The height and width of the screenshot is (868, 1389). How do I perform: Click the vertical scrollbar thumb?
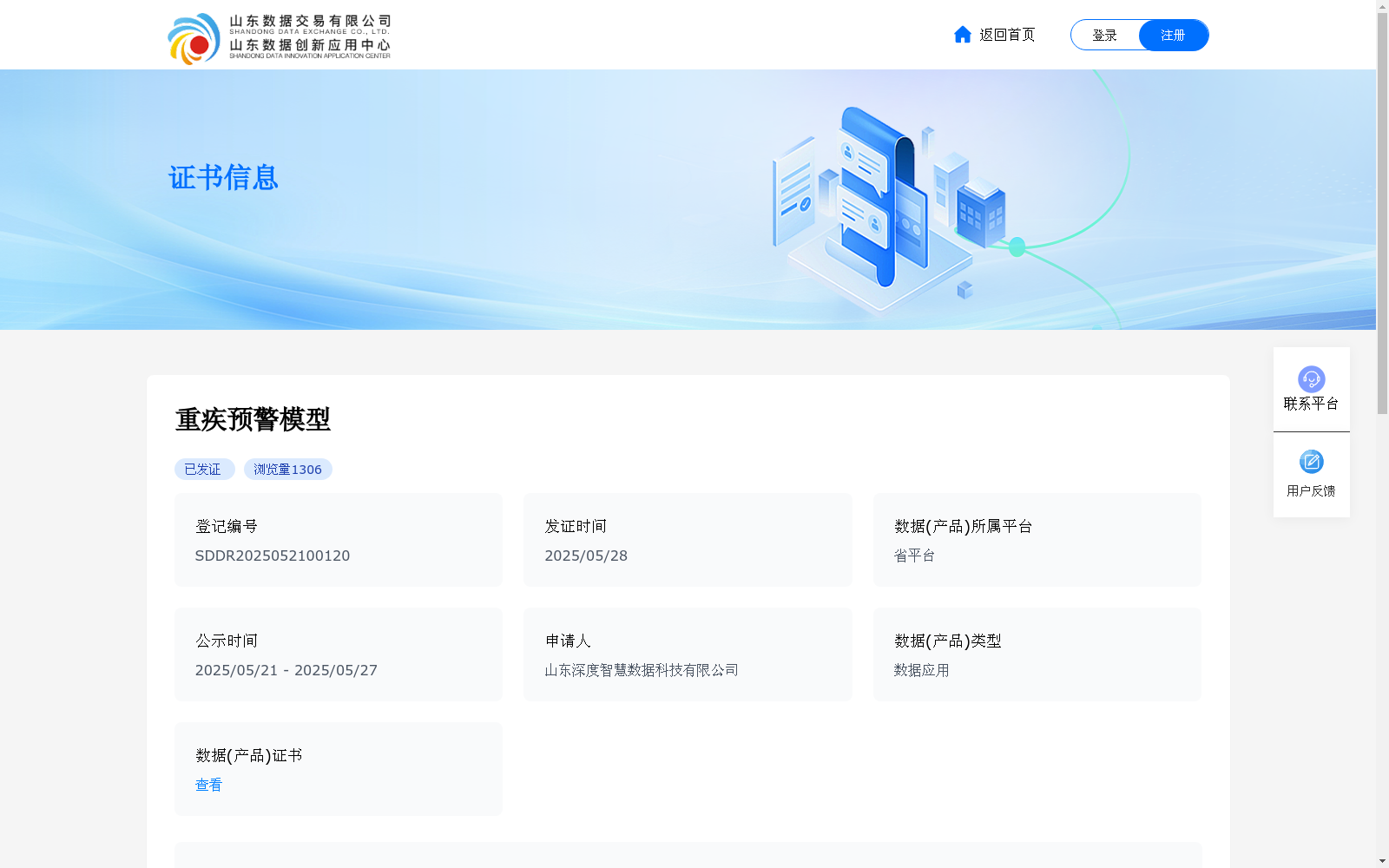coord(1382,214)
